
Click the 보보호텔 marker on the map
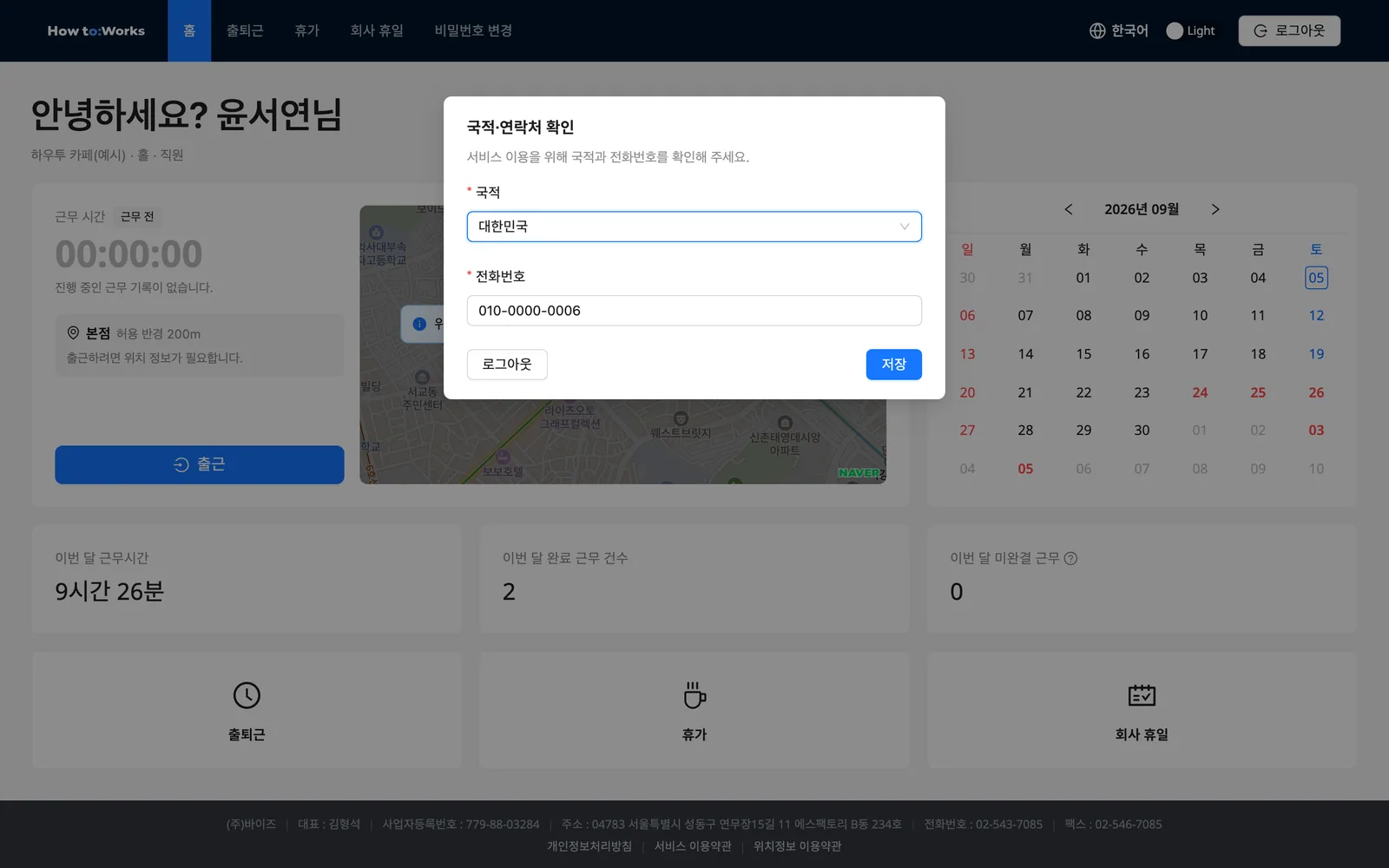(x=503, y=457)
